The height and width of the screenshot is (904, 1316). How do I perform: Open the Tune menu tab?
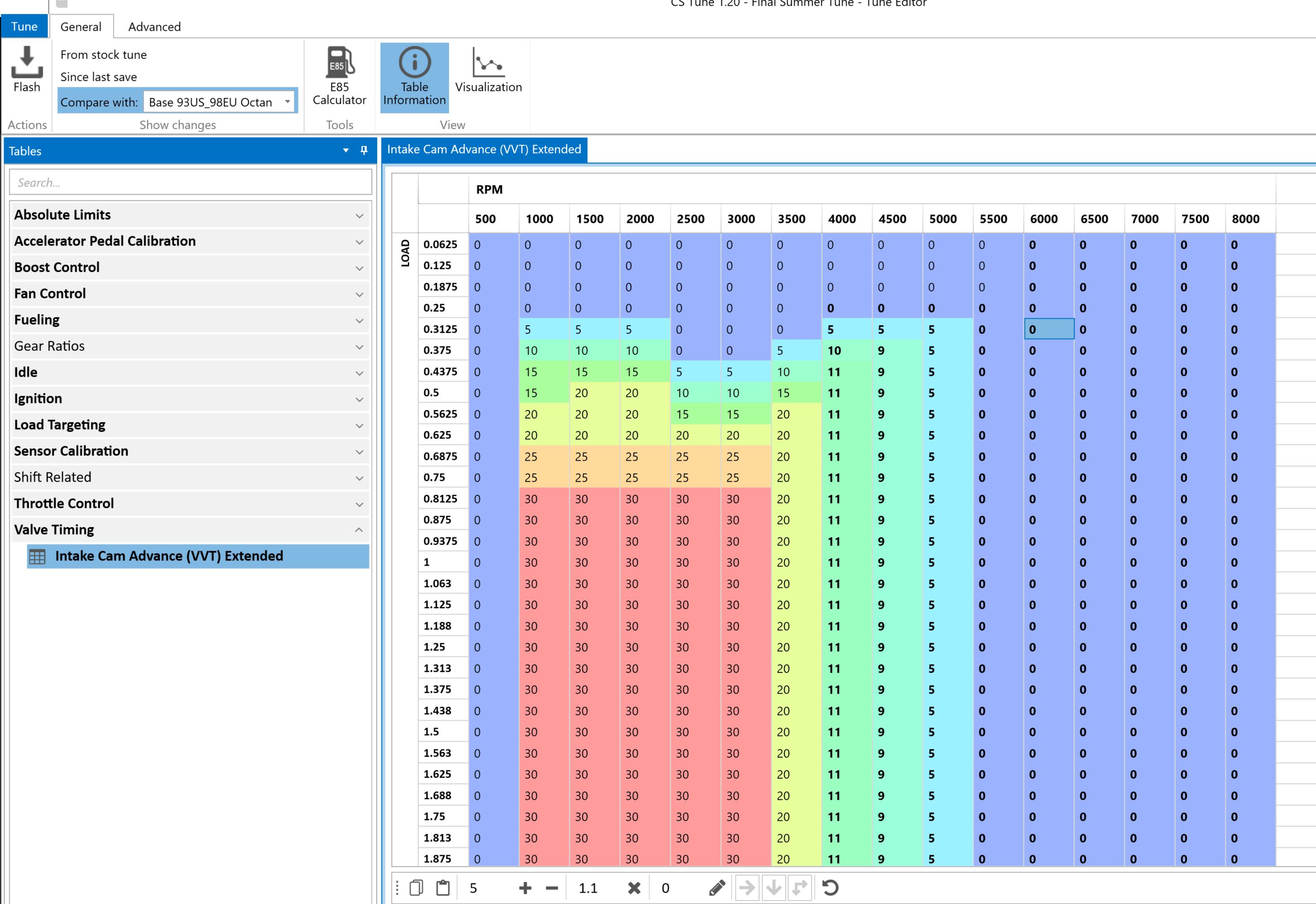point(24,26)
